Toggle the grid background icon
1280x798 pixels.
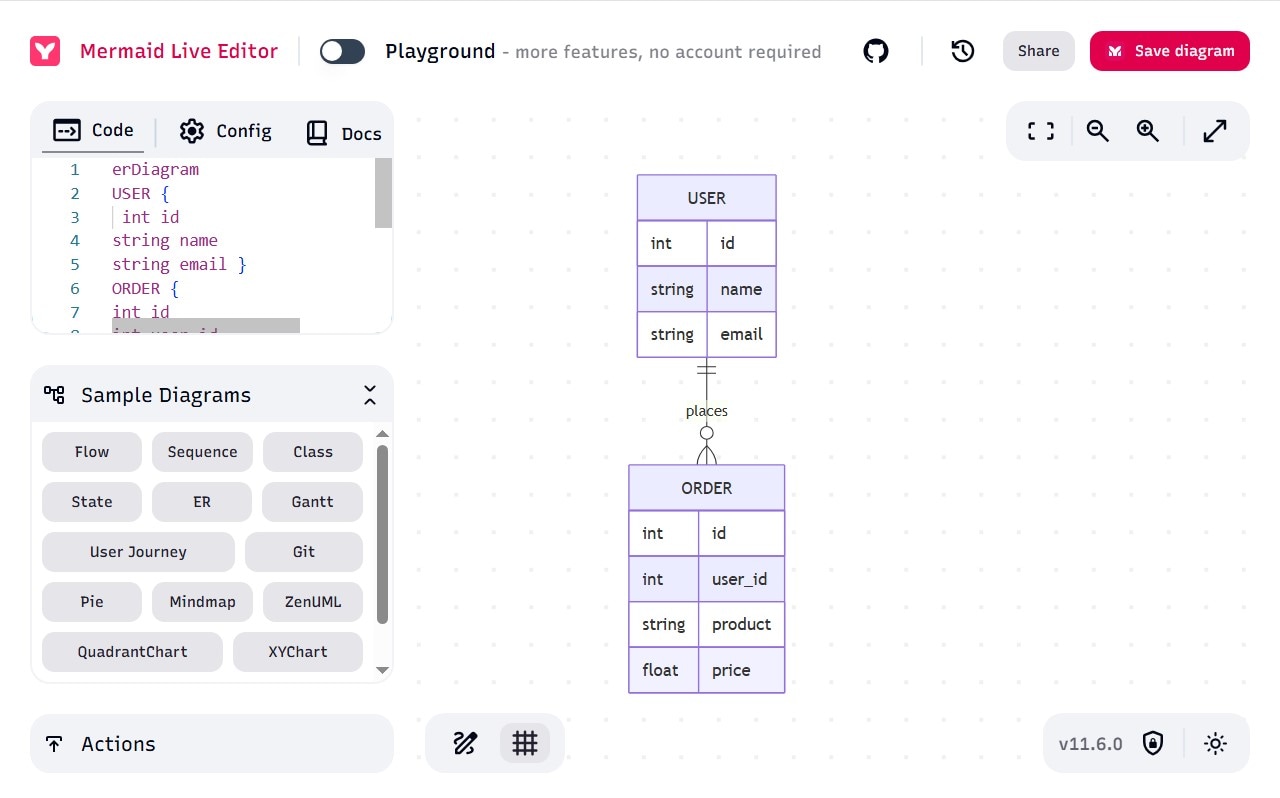[525, 743]
